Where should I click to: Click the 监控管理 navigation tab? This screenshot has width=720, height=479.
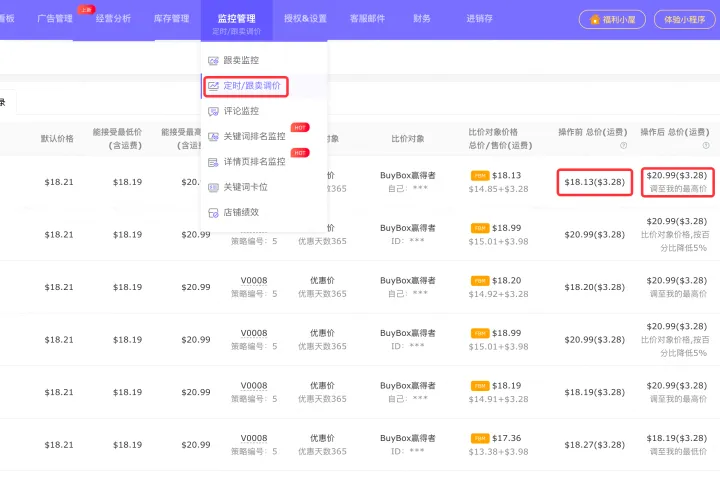pyautogui.click(x=236, y=20)
